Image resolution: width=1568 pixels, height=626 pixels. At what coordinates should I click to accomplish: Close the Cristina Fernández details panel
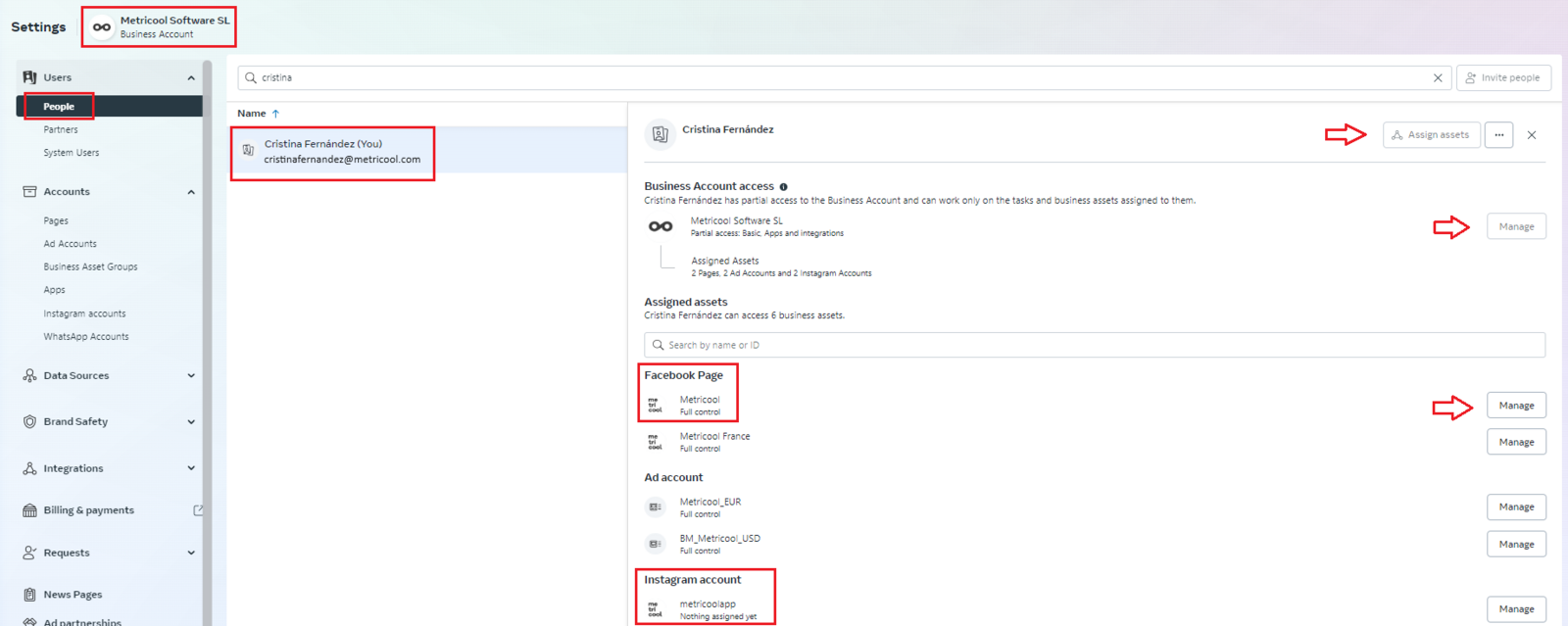1532,135
